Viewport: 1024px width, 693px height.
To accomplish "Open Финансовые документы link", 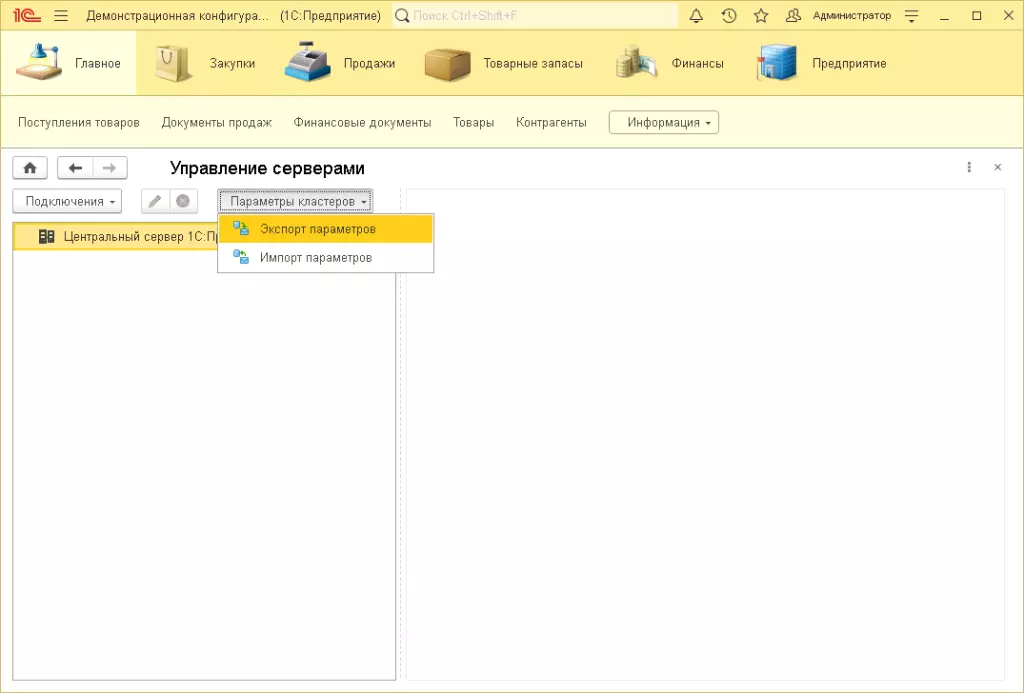I will click(362, 122).
